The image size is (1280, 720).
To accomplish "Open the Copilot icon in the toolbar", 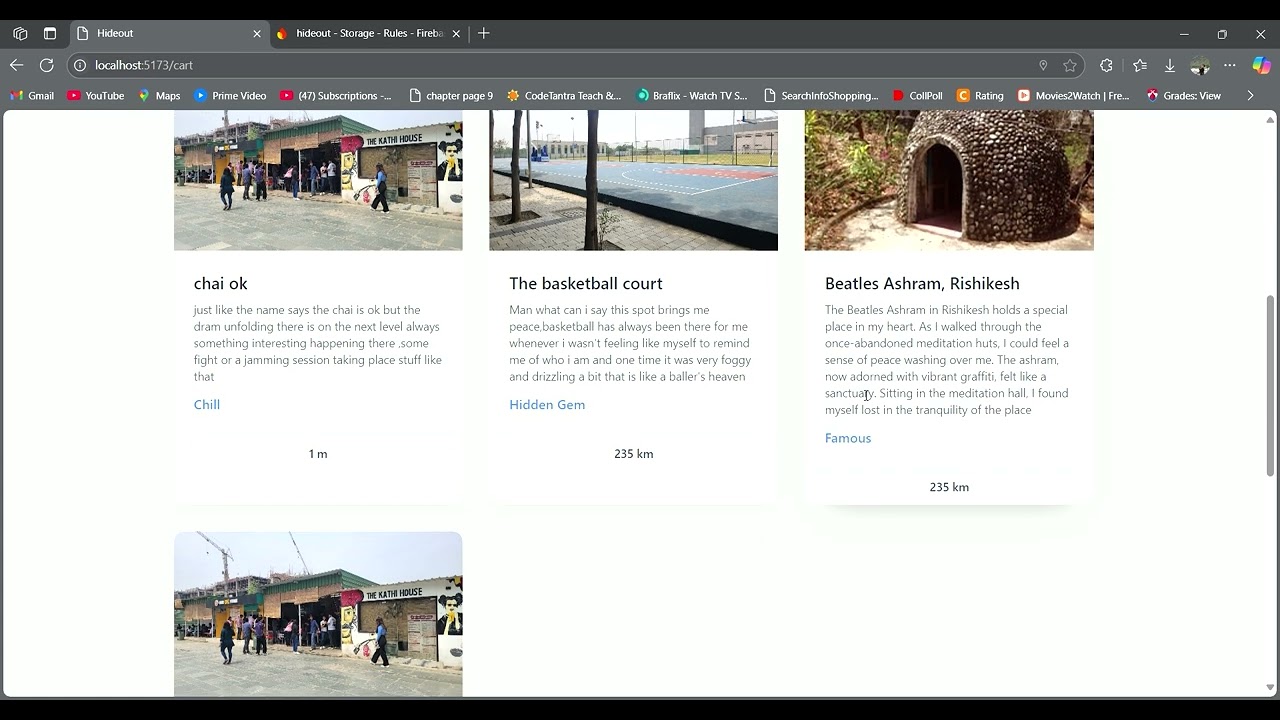I will point(1262,64).
